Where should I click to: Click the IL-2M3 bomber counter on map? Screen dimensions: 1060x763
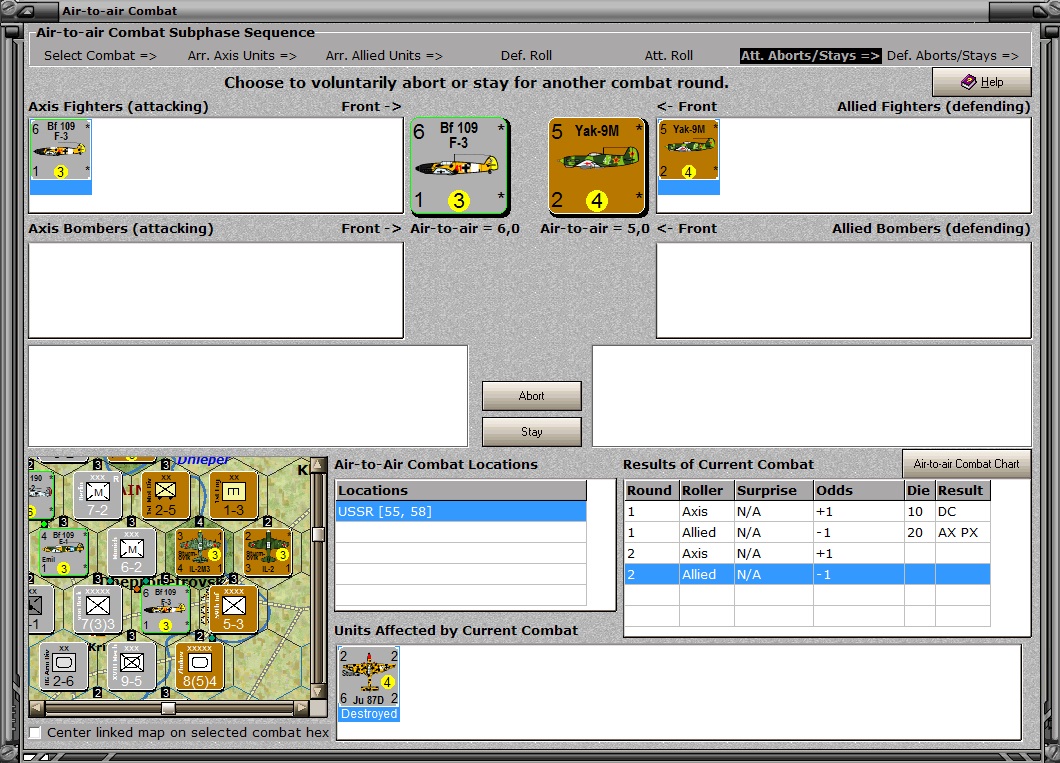[x=199, y=551]
